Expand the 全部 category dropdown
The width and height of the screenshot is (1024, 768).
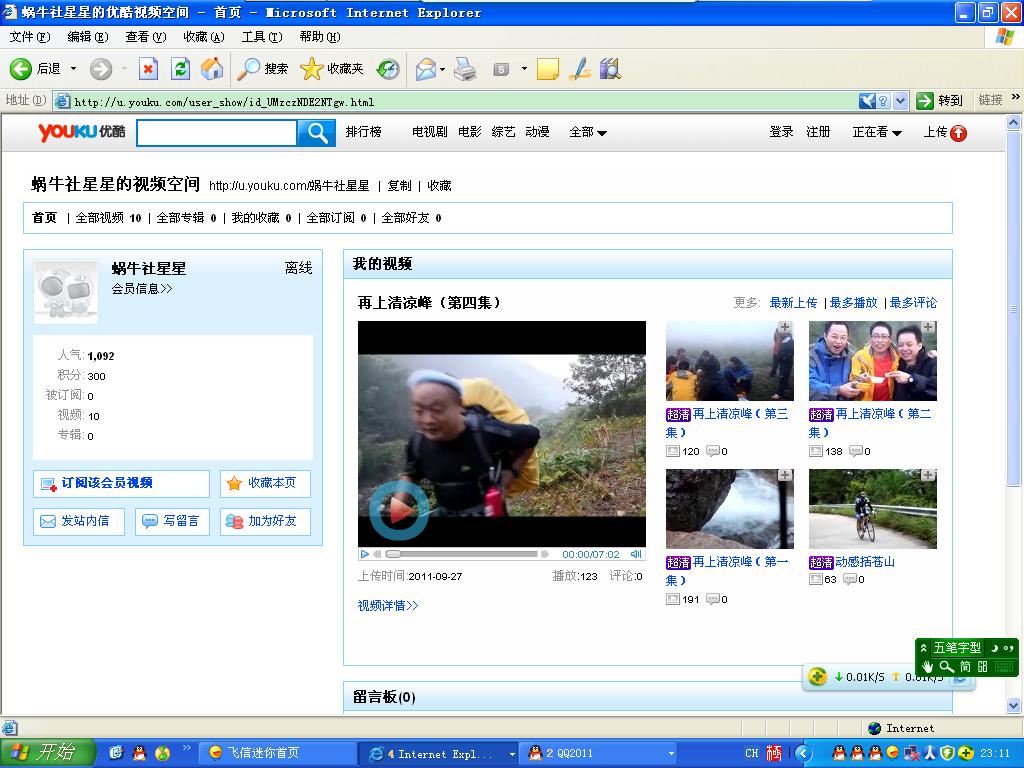[588, 132]
